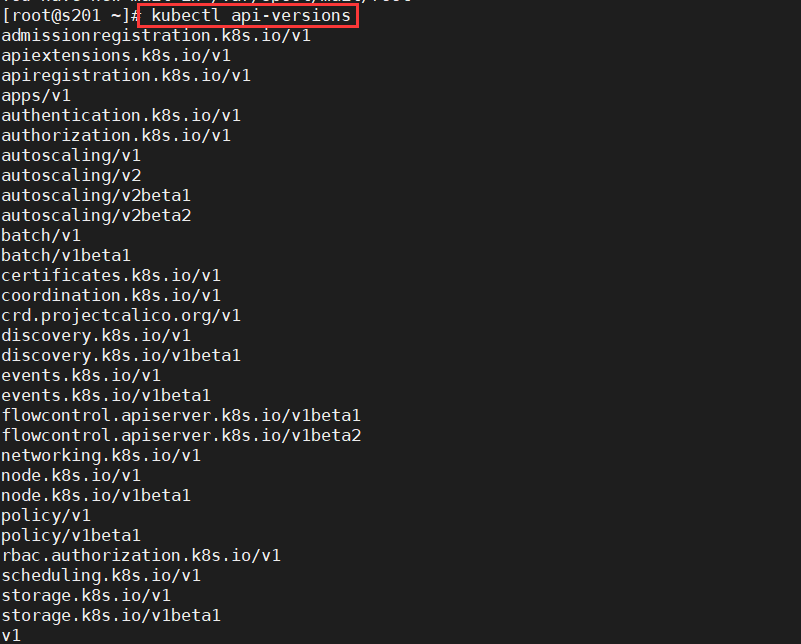Viewport: 801px width, 644px height.
Task: Click the batch/v1beta1 output line
Action: [66, 255]
